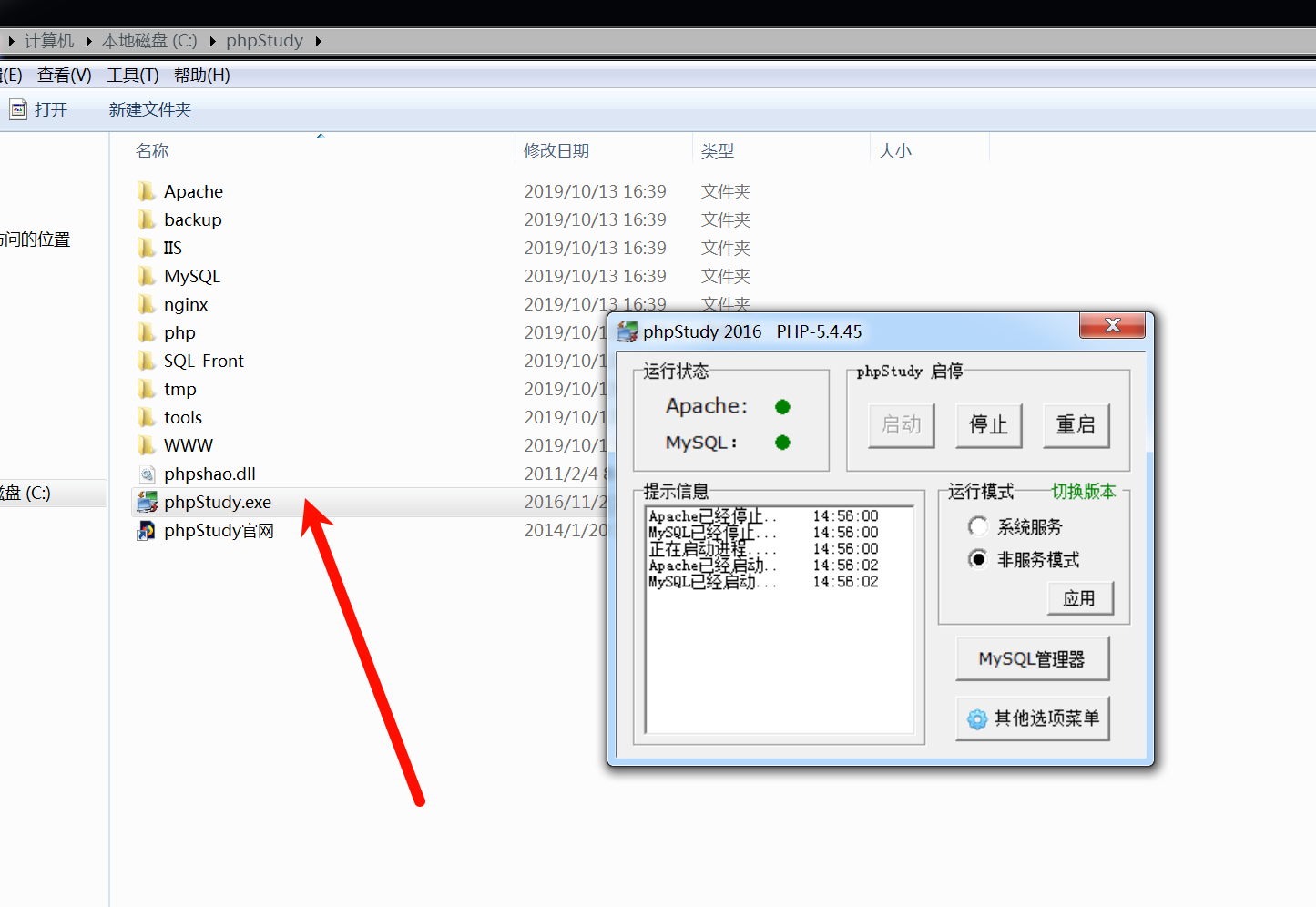Click the backup folder icon
Screen dimensions: 1316x907
coord(147,219)
